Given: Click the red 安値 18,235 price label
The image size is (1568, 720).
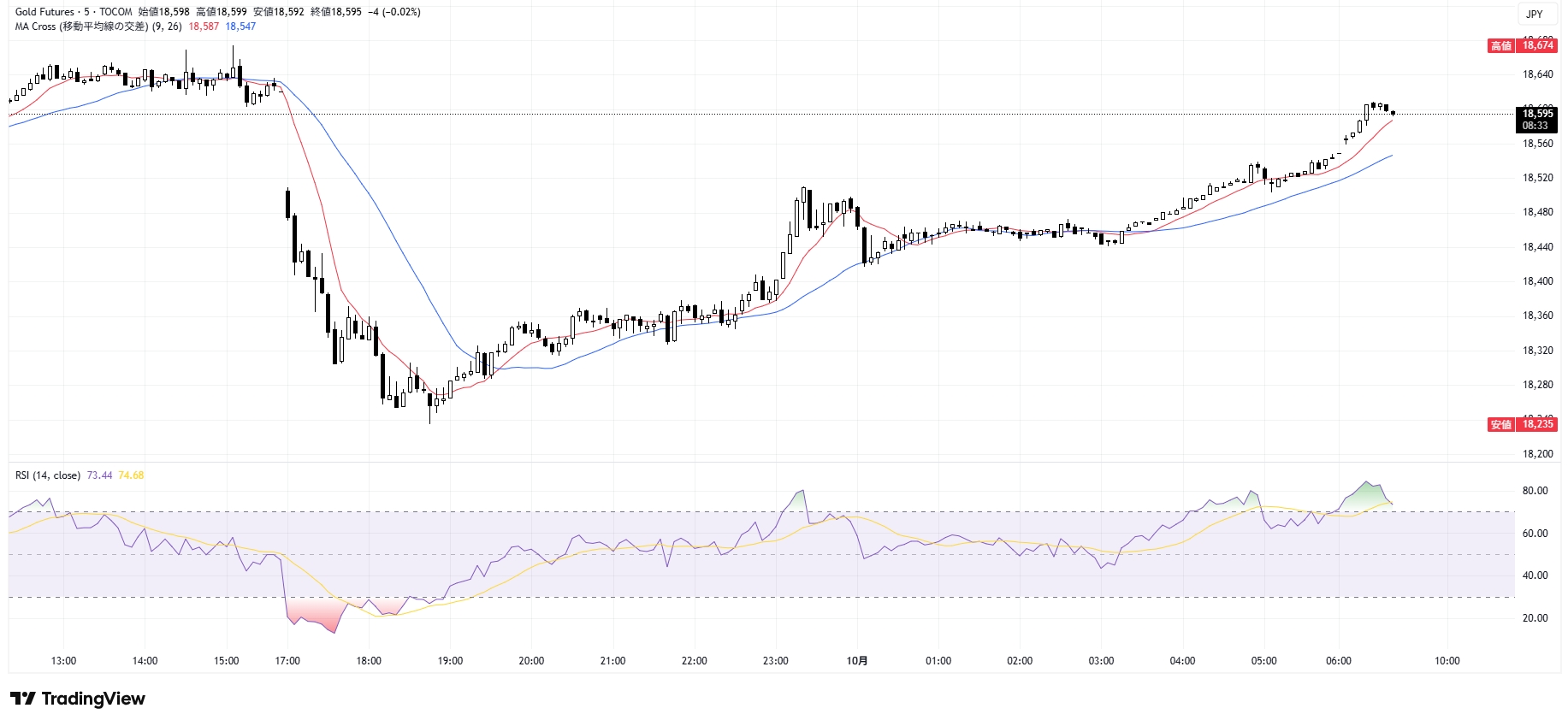Looking at the screenshot, I should pos(1524,424).
